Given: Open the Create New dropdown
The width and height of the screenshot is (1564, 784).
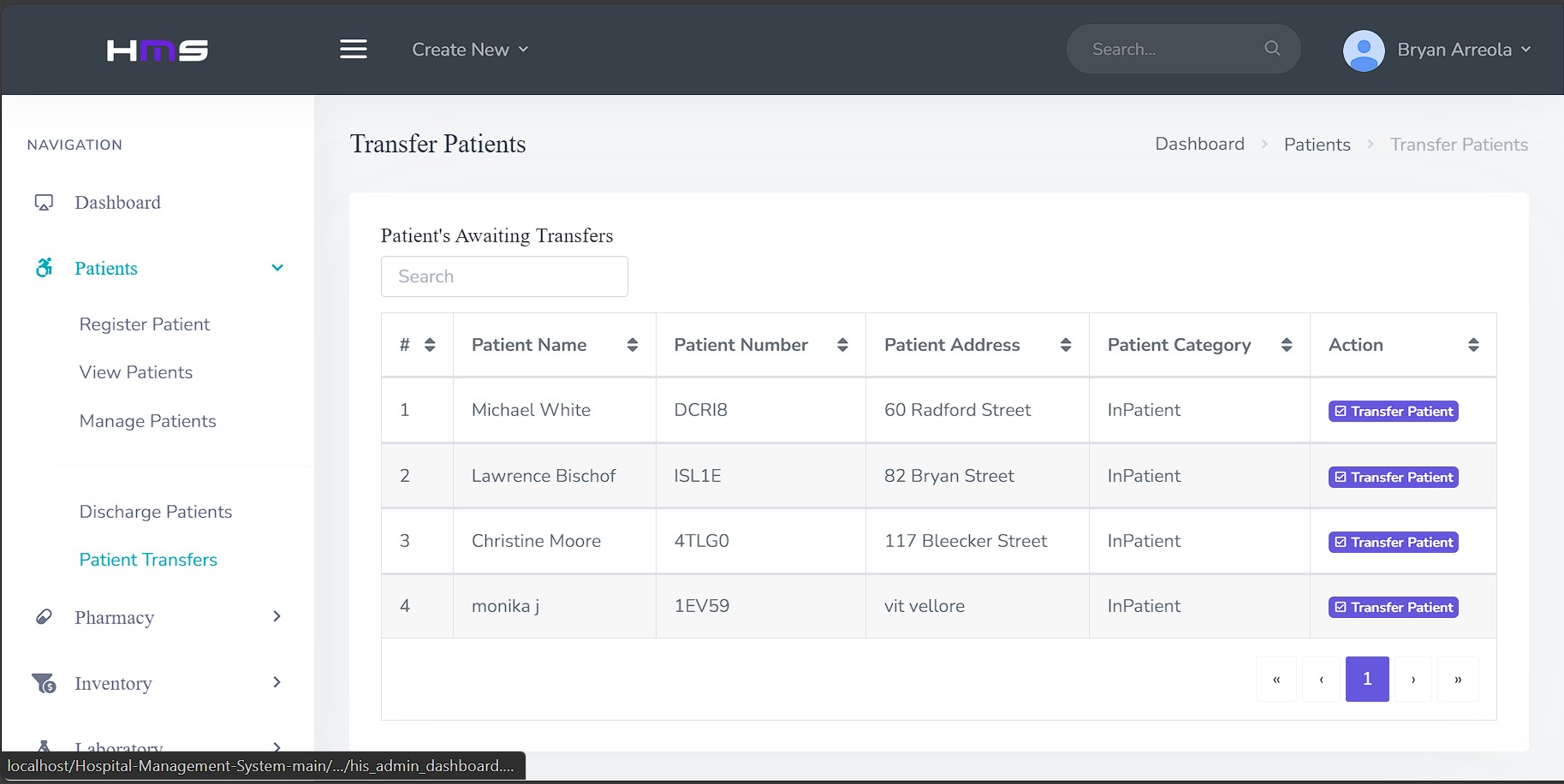Looking at the screenshot, I should [x=470, y=49].
